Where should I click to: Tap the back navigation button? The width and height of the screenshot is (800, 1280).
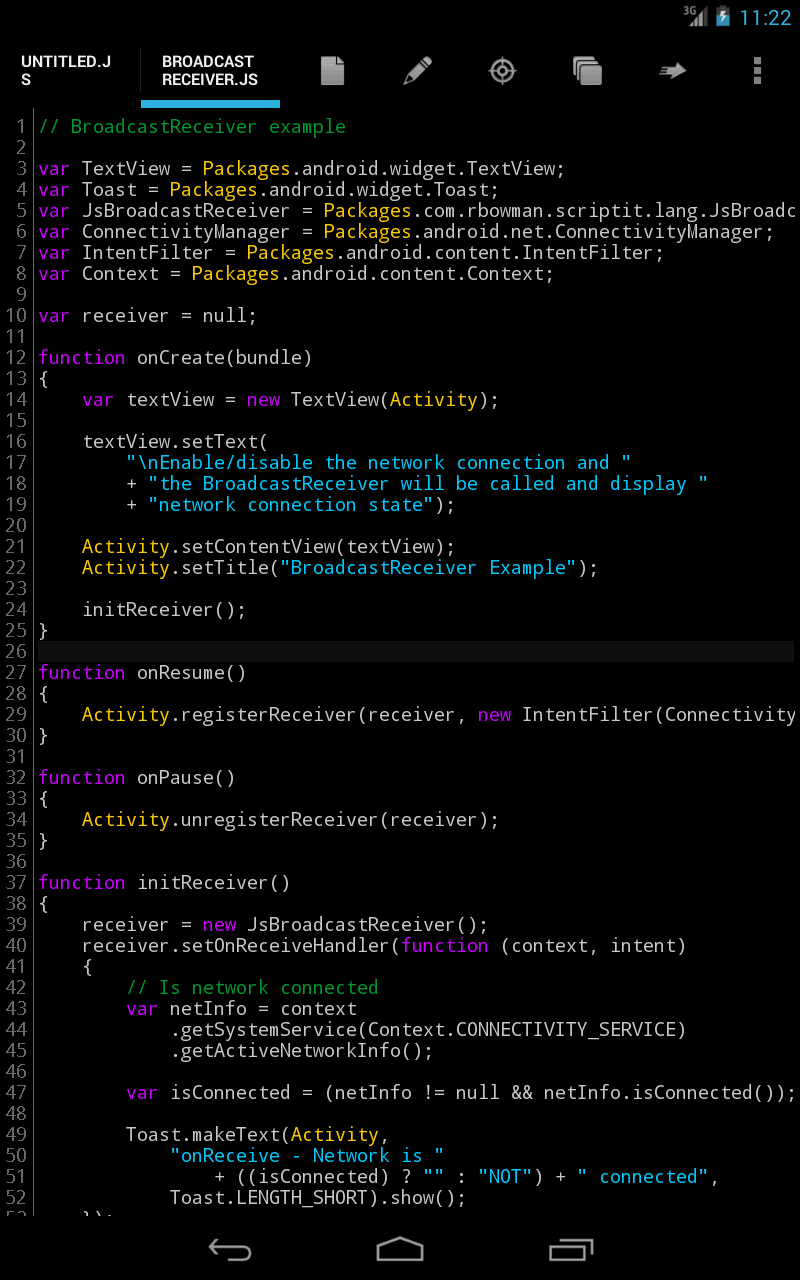pyautogui.click(x=230, y=1249)
